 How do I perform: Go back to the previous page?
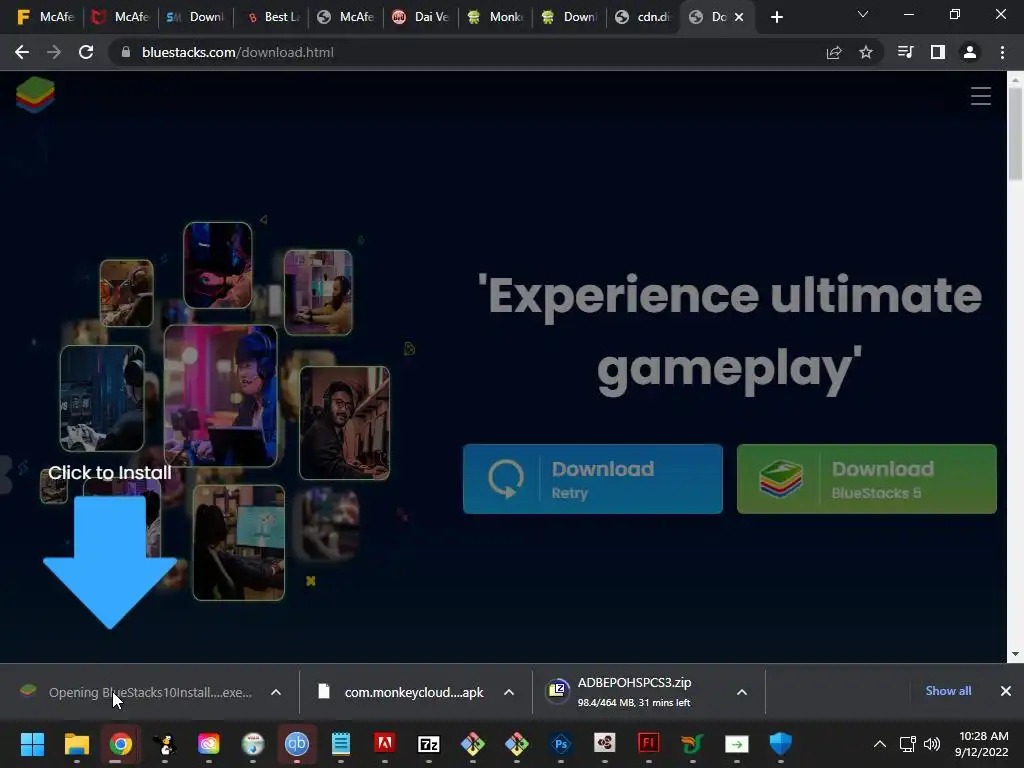click(x=22, y=52)
